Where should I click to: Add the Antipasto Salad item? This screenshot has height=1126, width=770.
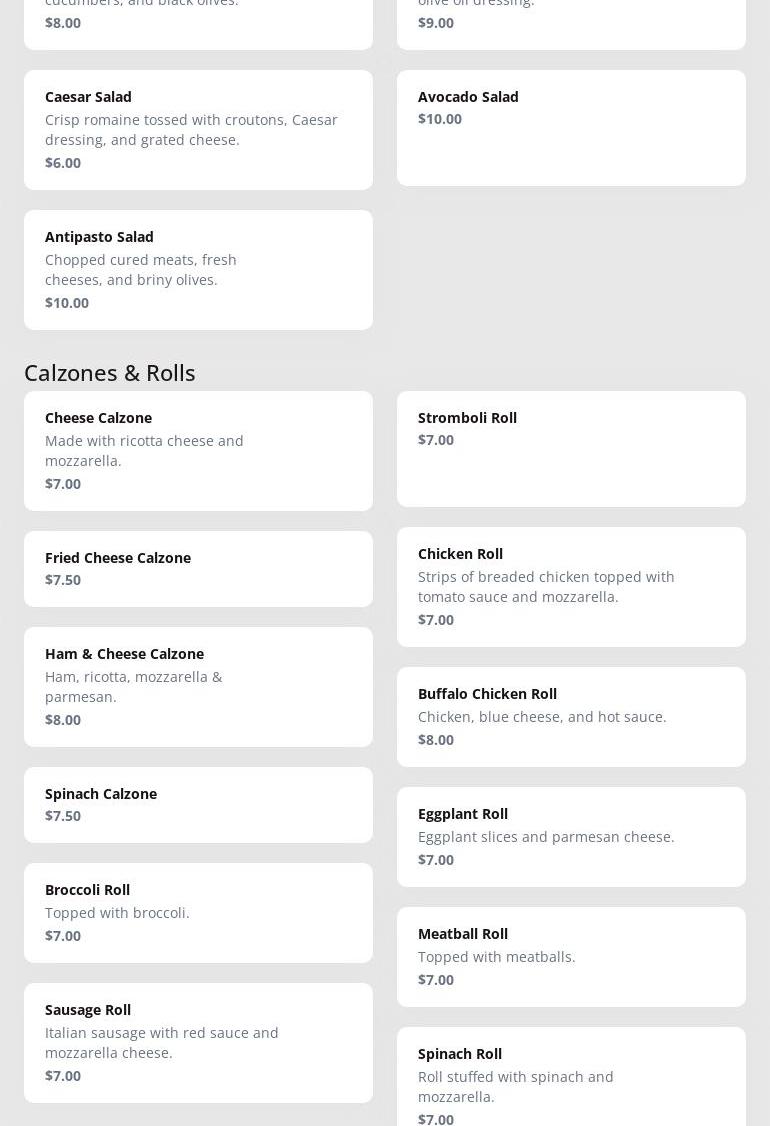point(198,269)
